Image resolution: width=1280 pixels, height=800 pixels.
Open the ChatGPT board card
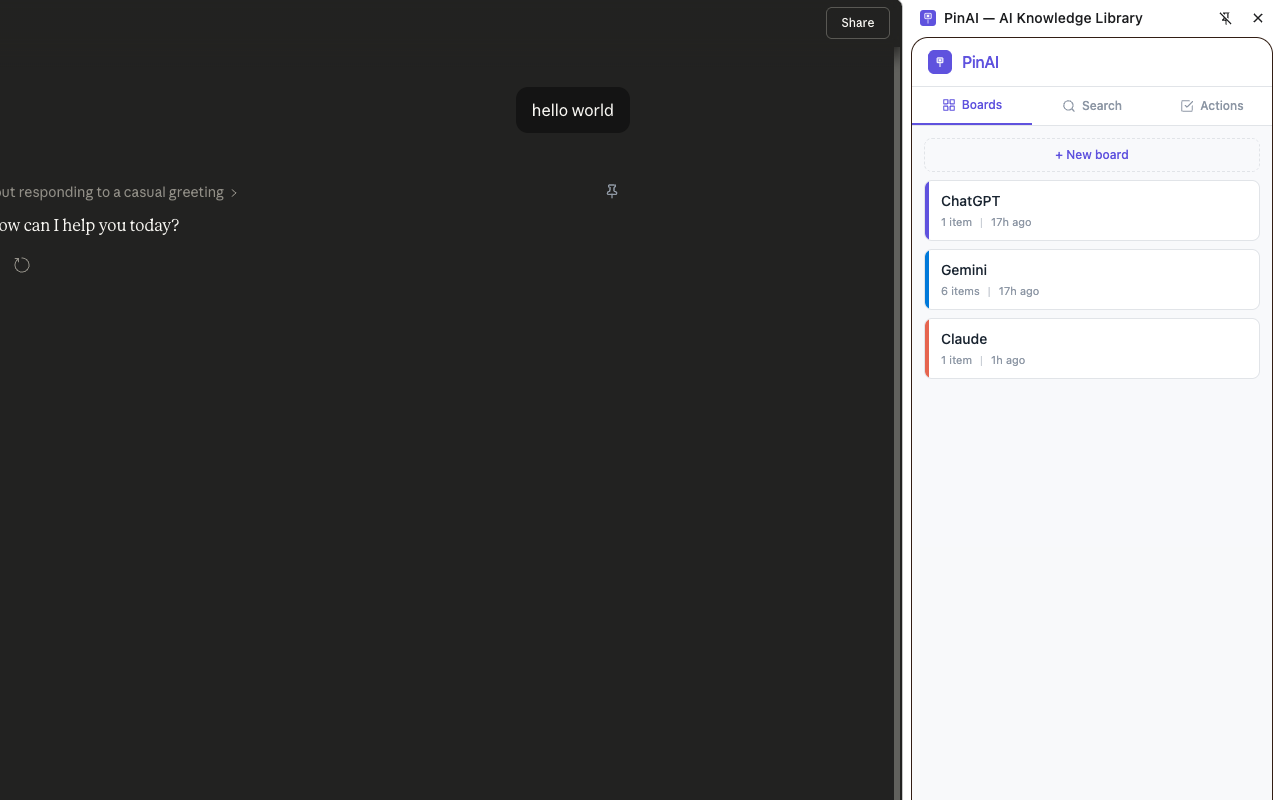pyautogui.click(x=1091, y=210)
